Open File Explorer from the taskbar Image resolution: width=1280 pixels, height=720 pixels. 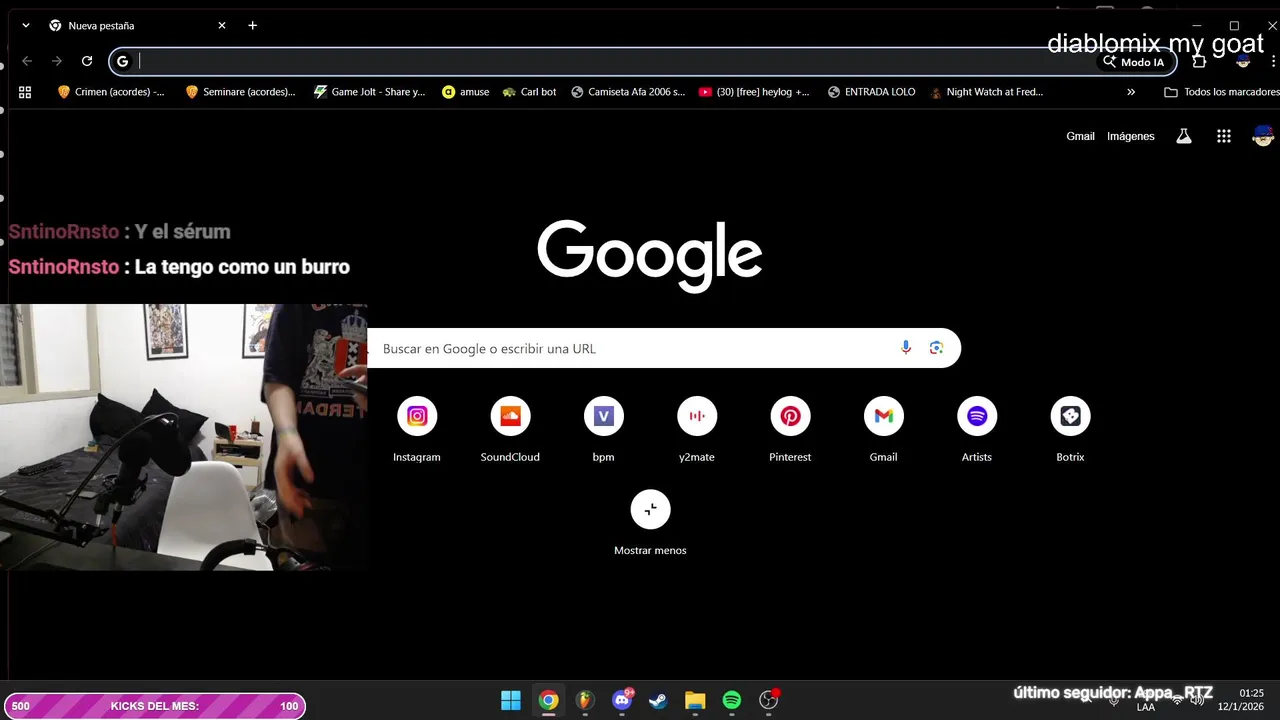pos(695,700)
